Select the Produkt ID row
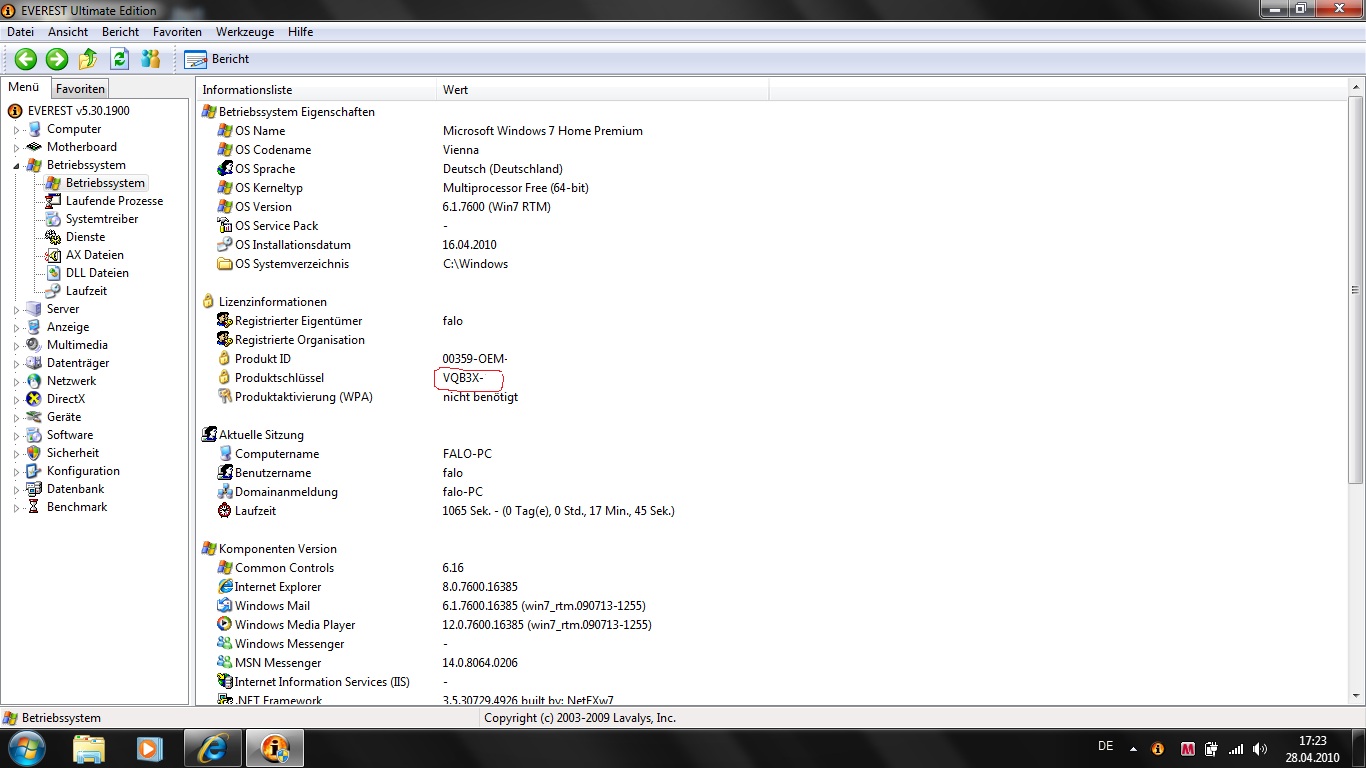Image resolution: width=1366 pixels, height=768 pixels. click(x=772, y=359)
